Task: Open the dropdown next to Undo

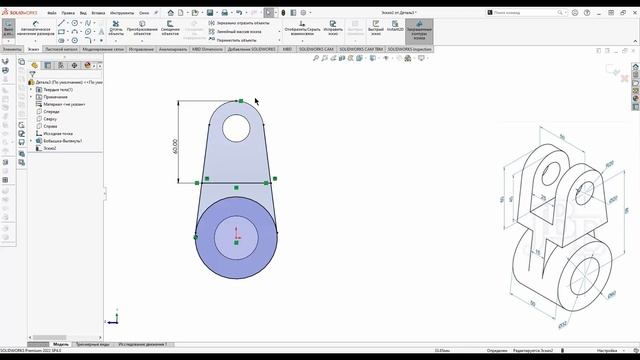Action: [x=246, y=13]
